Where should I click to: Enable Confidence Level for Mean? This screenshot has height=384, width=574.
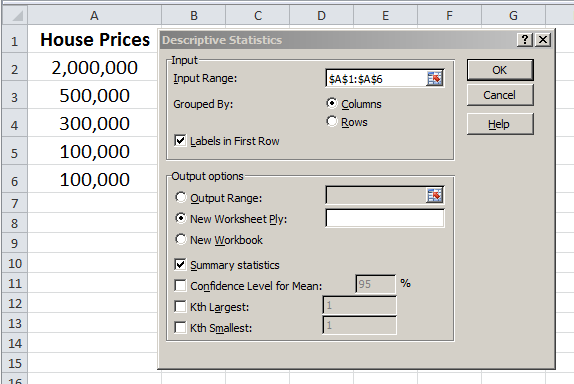[180, 285]
